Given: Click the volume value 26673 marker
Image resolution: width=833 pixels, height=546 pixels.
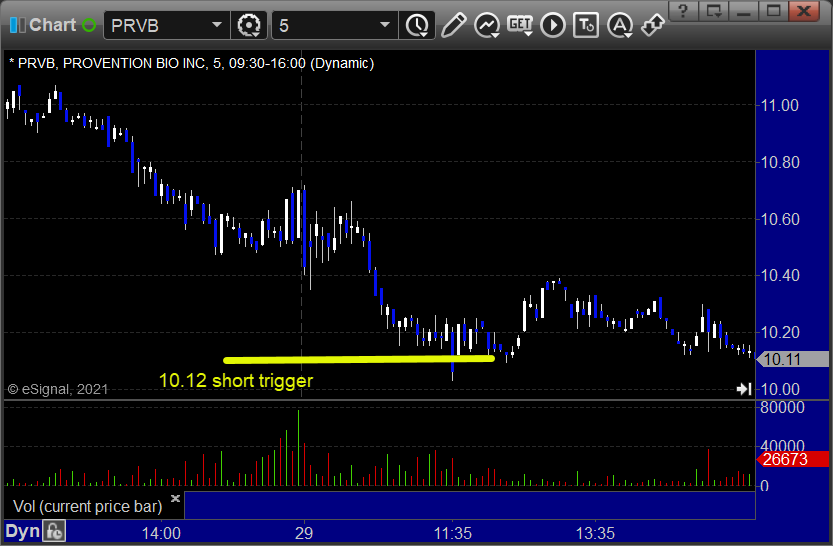Looking at the screenshot, I should tap(792, 459).
